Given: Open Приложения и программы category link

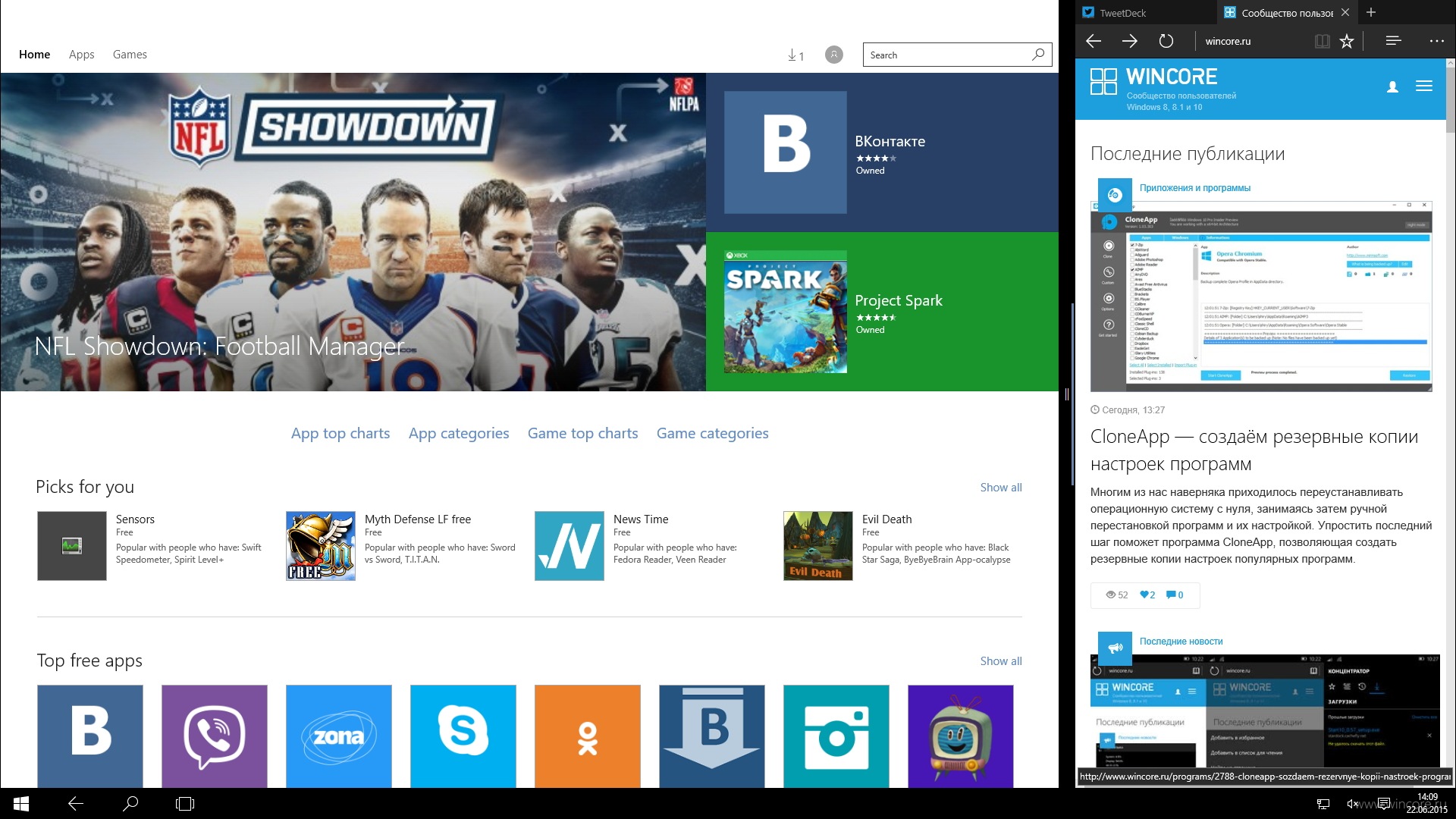Looking at the screenshot, I should pyautogui.click(x=1195, y=188).
